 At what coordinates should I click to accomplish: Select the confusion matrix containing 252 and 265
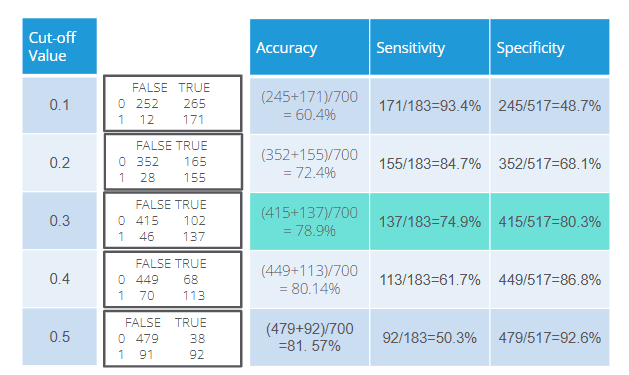click(x=173, y=103)
